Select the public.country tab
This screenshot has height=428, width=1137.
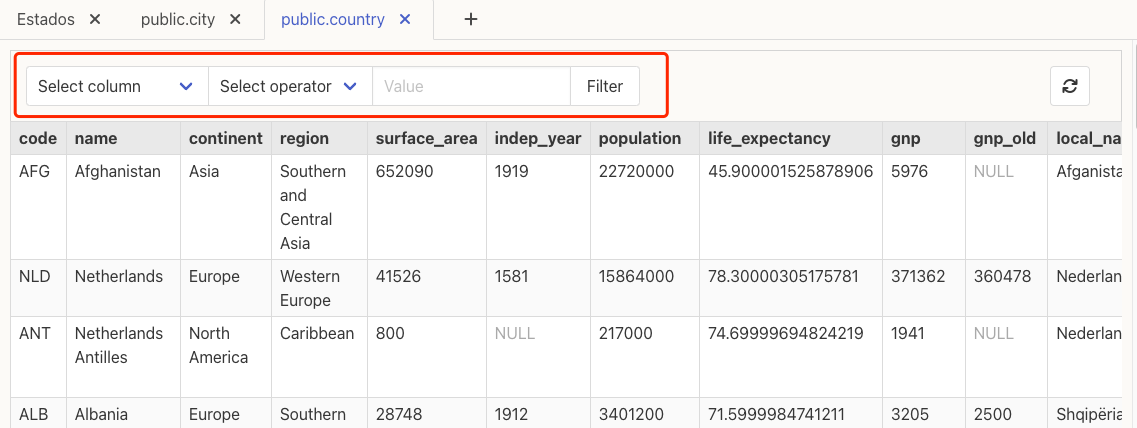[x=332, y=20]
